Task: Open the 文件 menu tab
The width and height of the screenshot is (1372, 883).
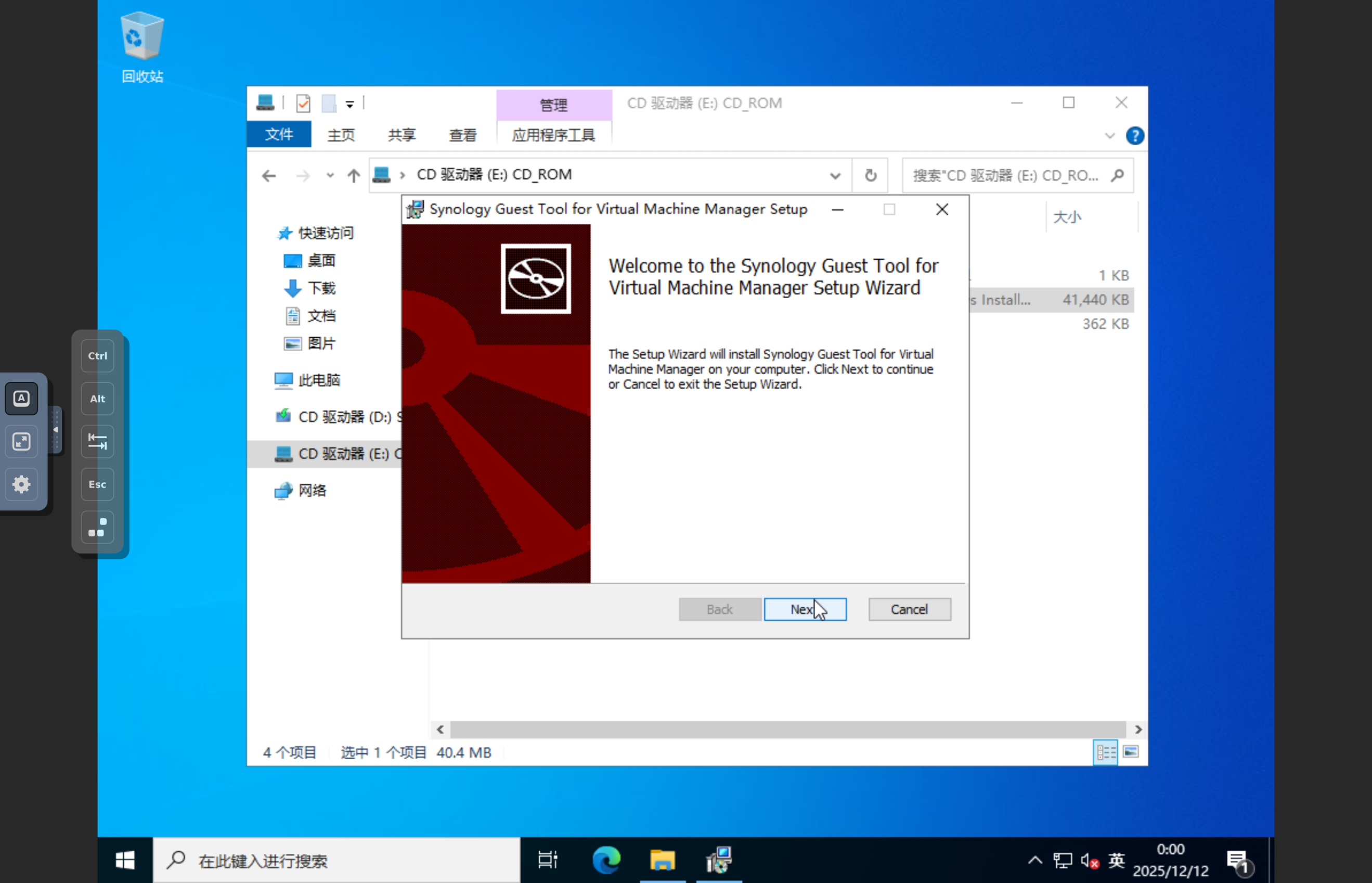Action: pyautogui.click(x=279, y=135)
